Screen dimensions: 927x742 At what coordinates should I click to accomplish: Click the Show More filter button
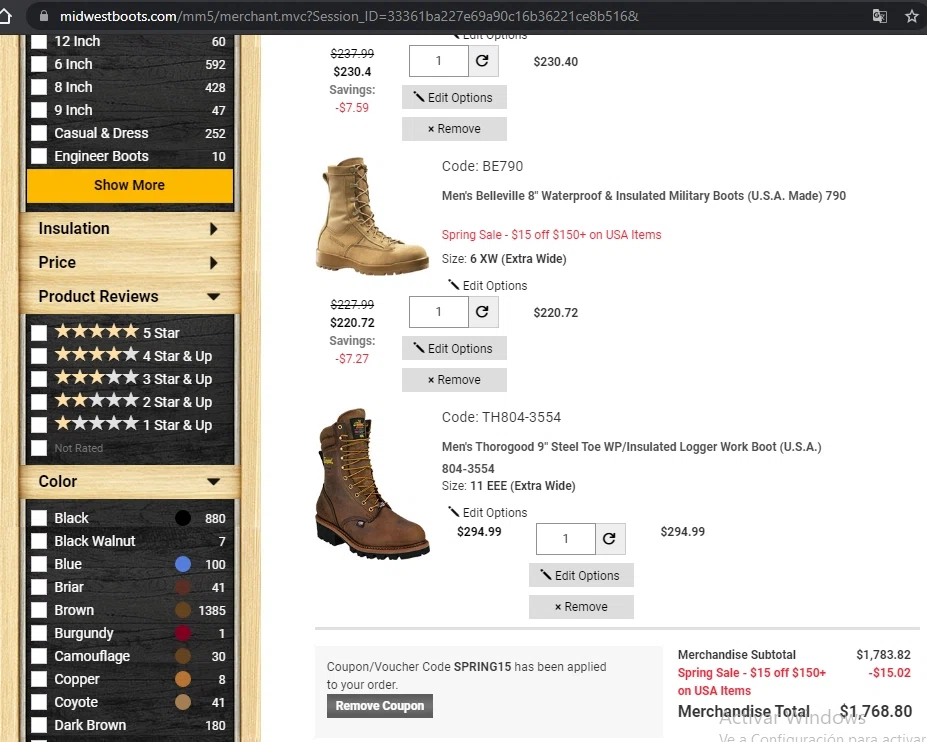pos(129,186)
